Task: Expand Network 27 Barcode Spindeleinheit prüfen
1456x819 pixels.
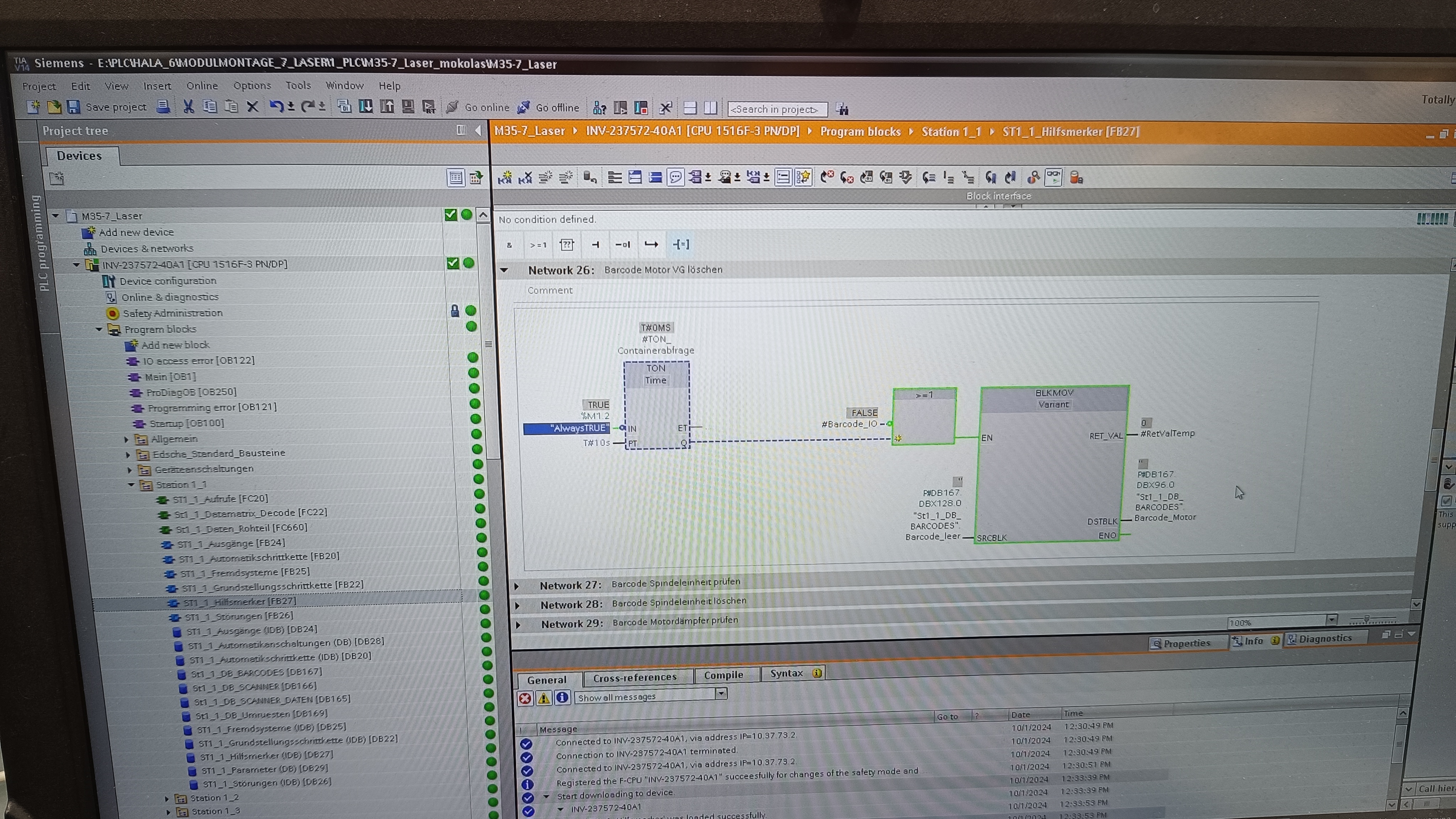Action: pyautogui.click(x=516, y=586)
